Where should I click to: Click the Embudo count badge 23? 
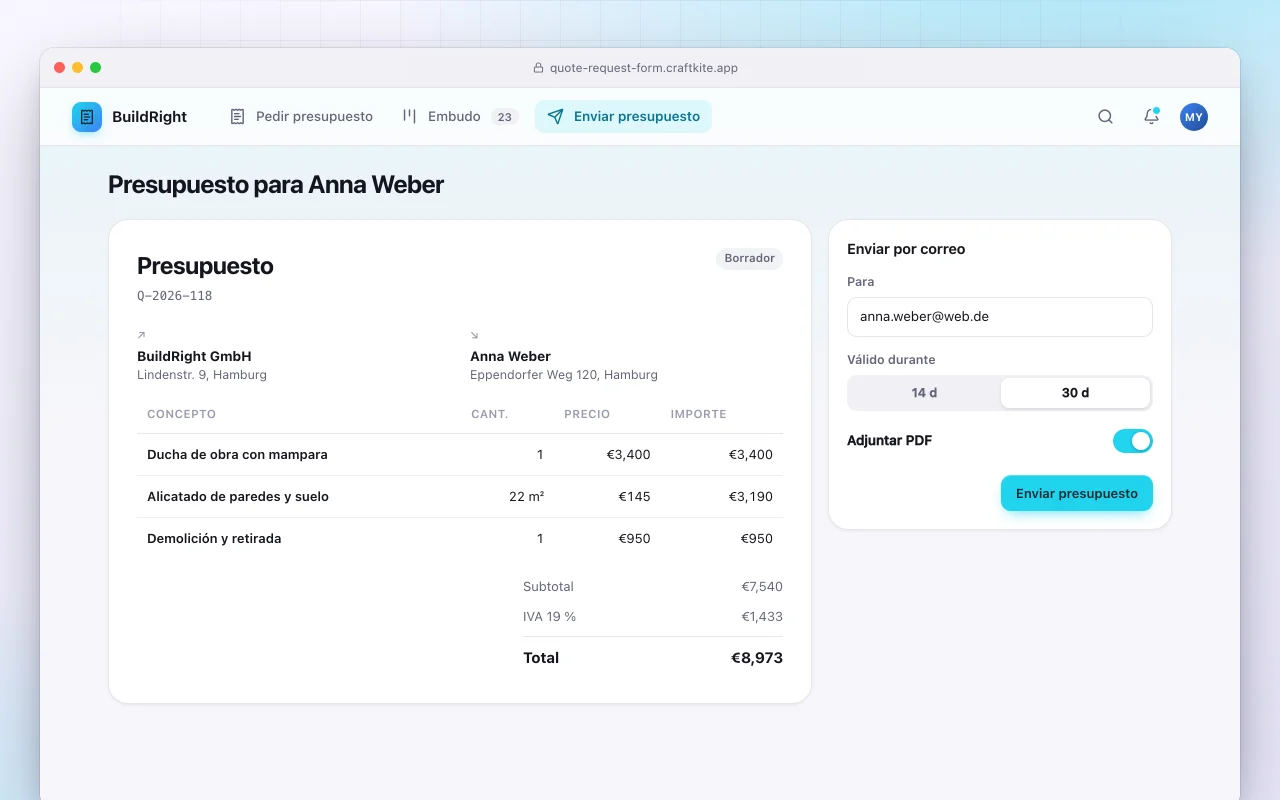(505, 117)
